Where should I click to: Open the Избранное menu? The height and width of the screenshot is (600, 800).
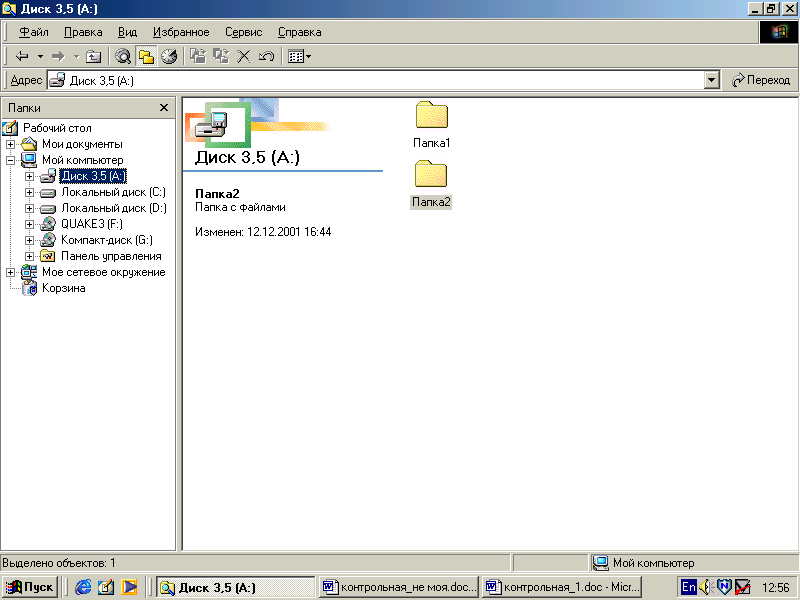(181, 32)
